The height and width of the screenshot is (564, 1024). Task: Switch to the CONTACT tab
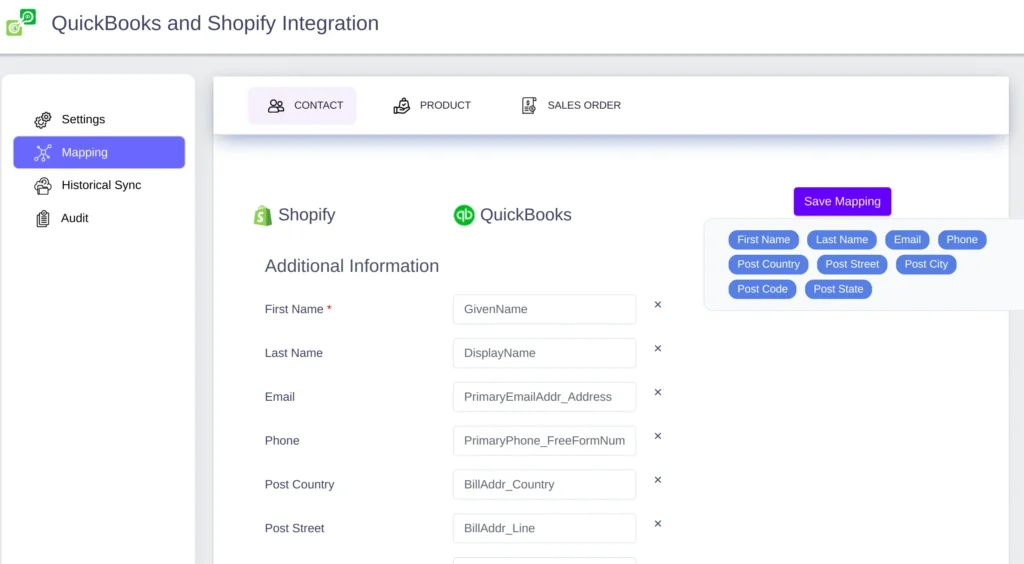point(302,105)
